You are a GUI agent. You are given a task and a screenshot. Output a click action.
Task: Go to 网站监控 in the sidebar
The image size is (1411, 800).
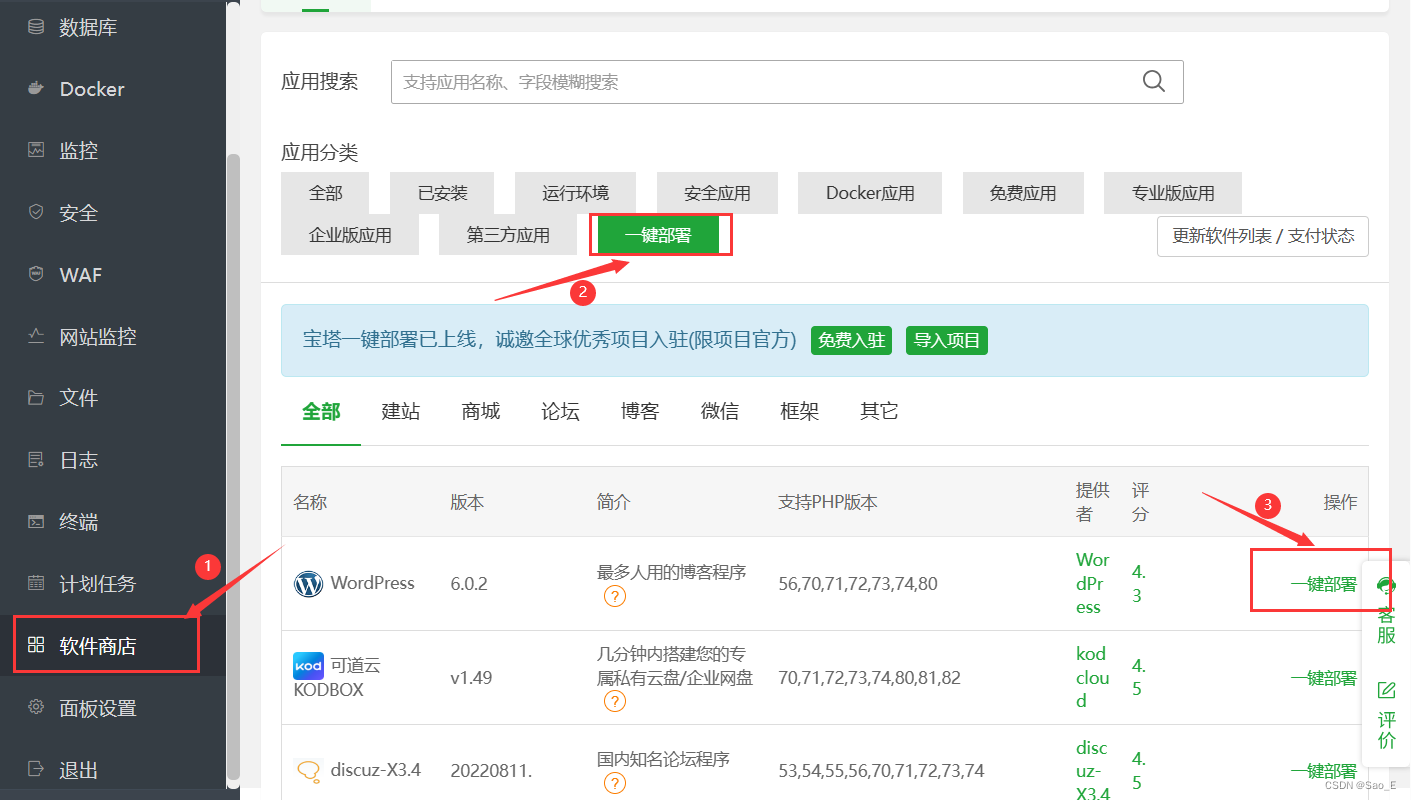(x=98, y=337)
